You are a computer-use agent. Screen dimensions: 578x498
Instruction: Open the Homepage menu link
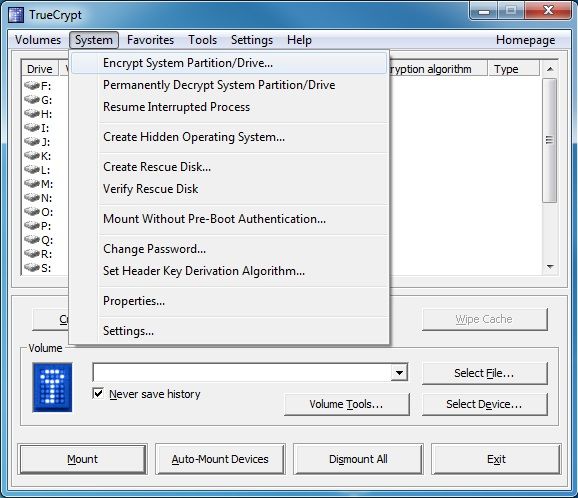coord(525,40)
